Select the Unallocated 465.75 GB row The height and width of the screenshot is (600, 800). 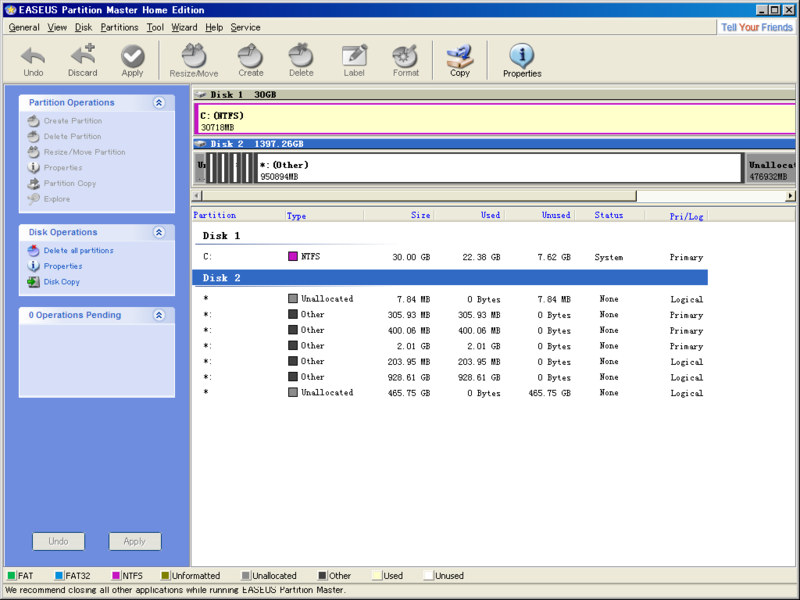[450, 393]
